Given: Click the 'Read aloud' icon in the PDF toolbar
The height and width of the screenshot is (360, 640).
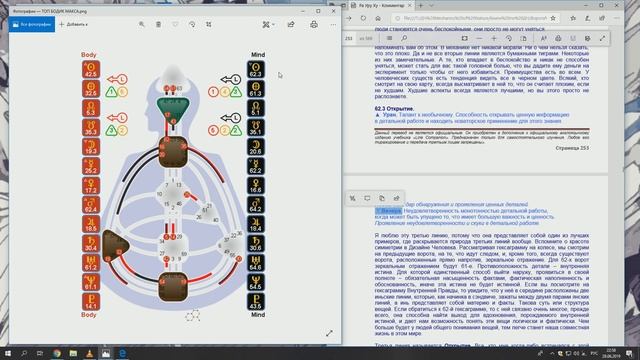Looking at the screenshot, I should coord(543,38).
